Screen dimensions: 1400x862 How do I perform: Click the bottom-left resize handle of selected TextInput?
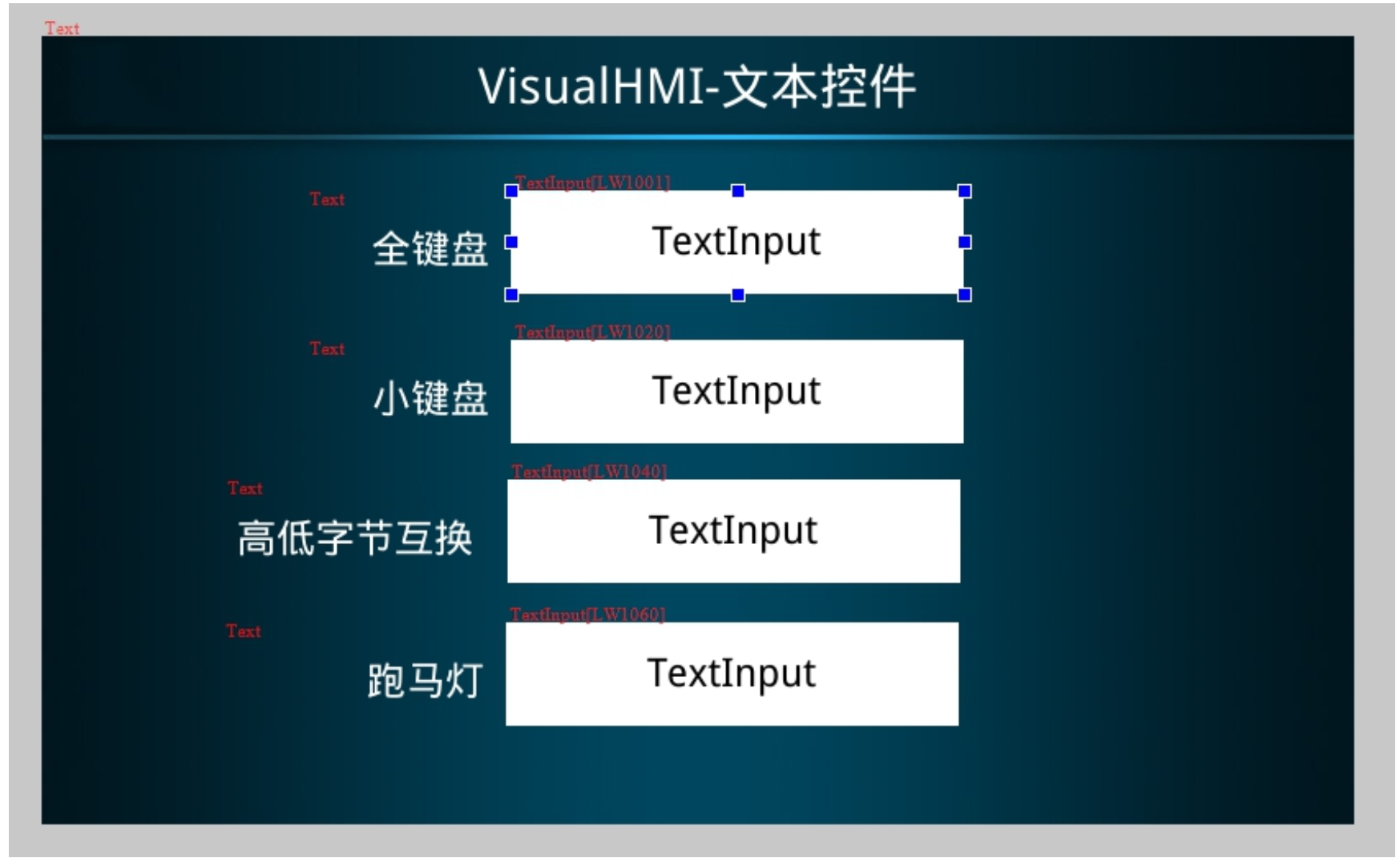point(511,295)
